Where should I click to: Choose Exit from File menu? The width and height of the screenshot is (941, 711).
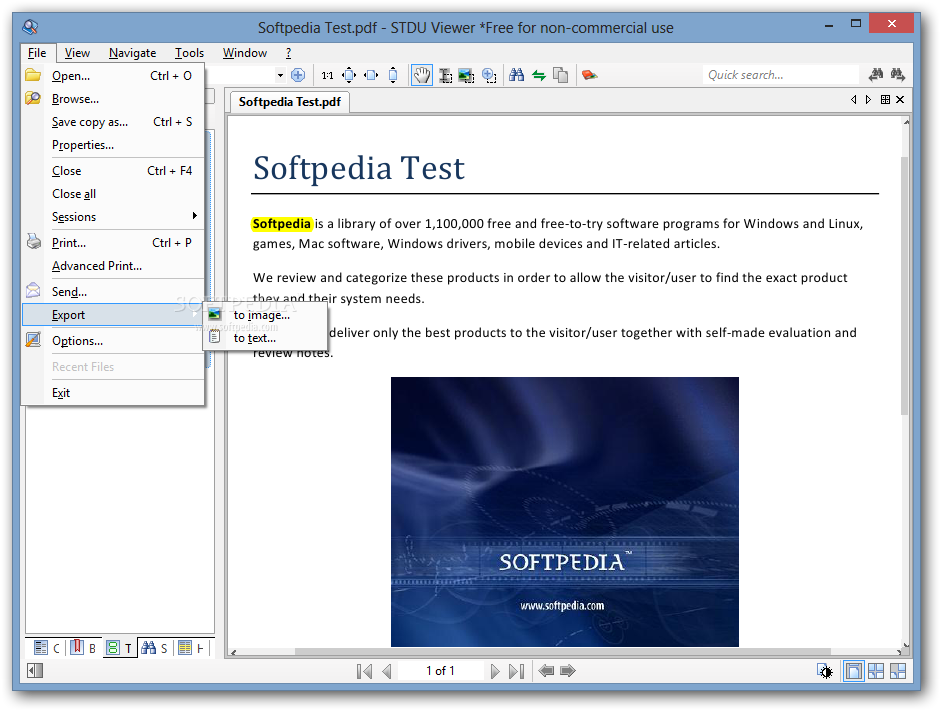[x=113, y=392]
